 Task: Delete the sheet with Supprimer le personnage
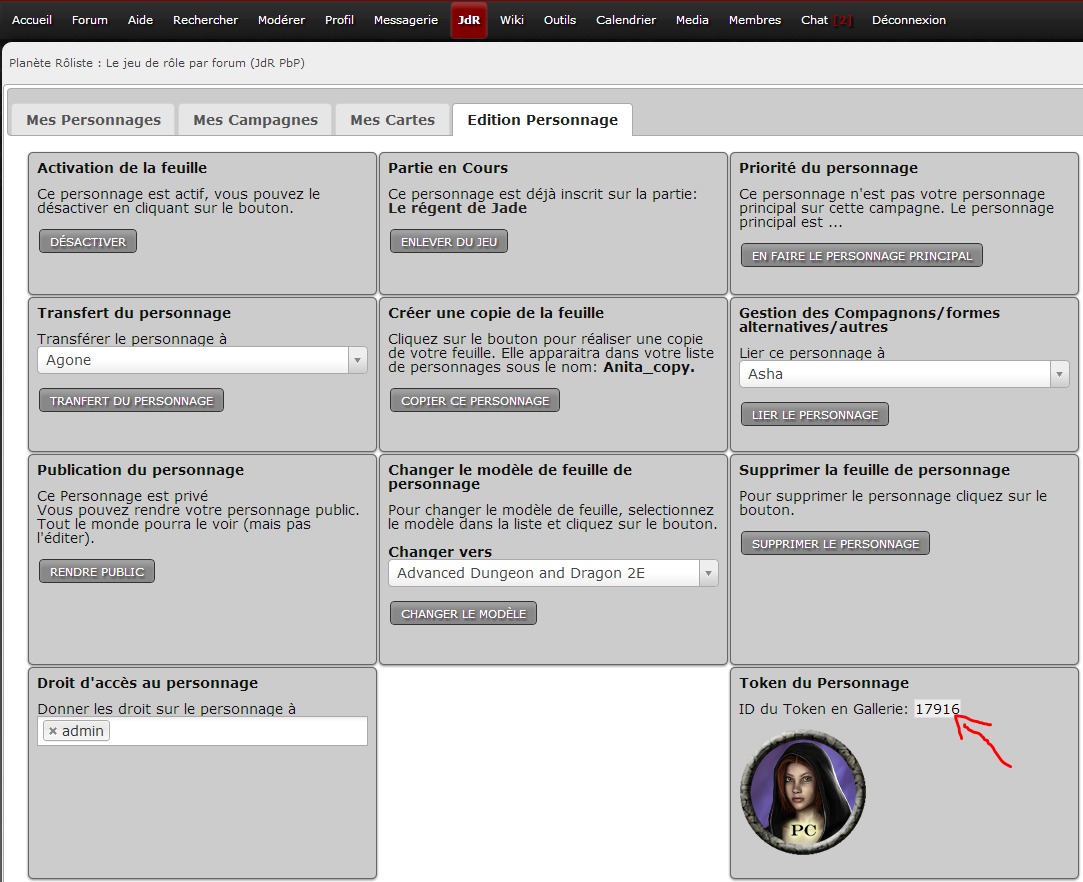click(x=834, y=544)
